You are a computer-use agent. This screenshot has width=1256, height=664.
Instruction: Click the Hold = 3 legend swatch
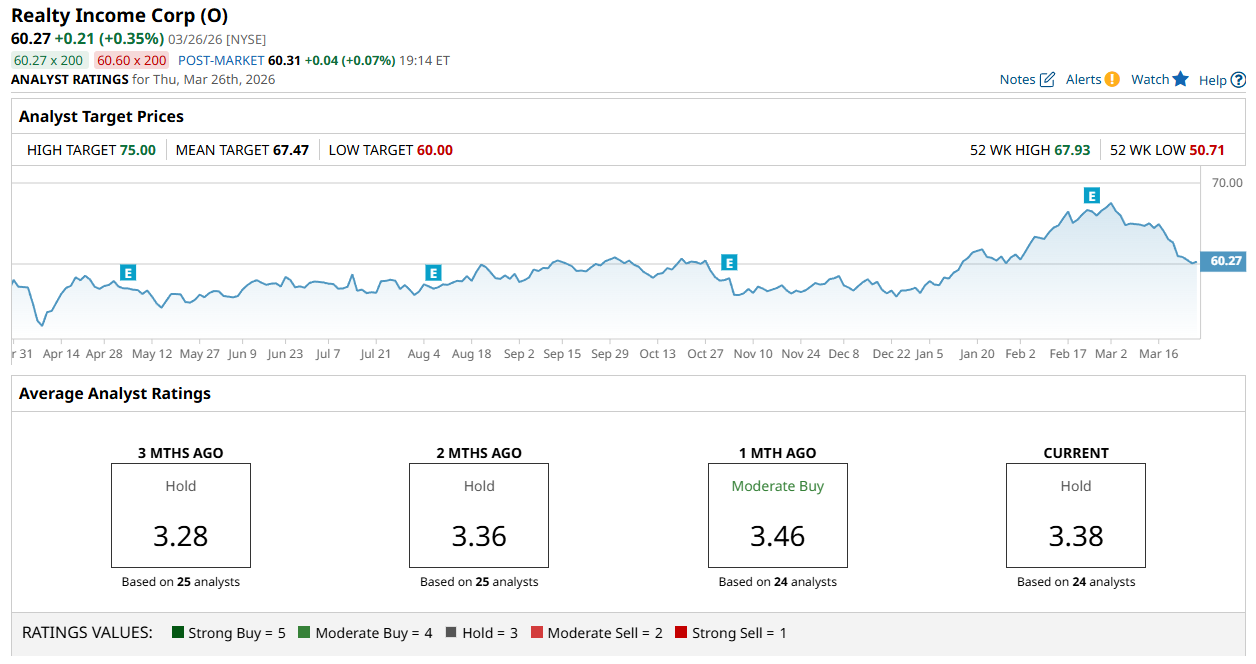451,633
